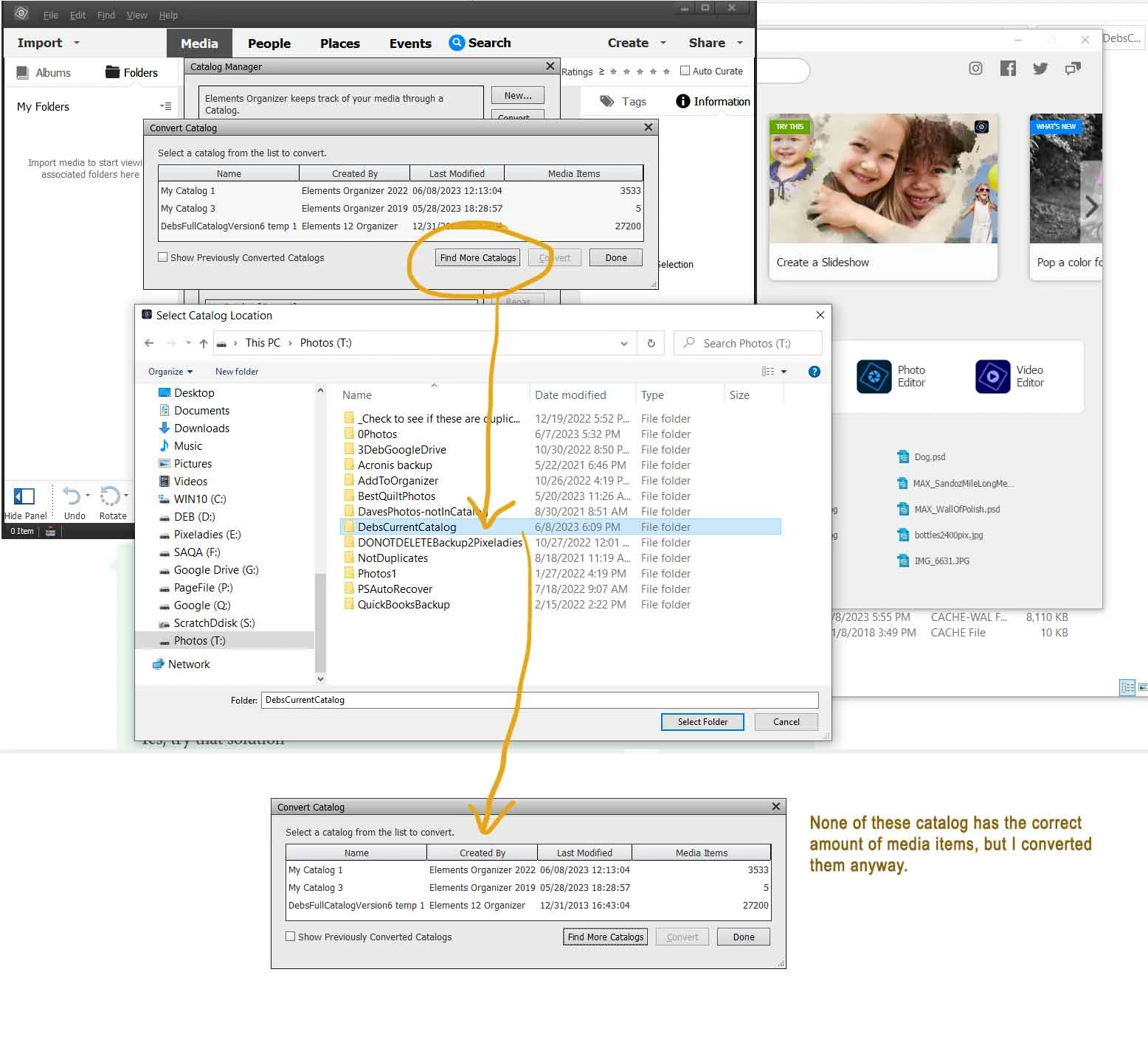The width and height of the screenshot is (1148, 1062).
Task: Select the QuickBooksBackup folder row
Action: click(561, 605)
